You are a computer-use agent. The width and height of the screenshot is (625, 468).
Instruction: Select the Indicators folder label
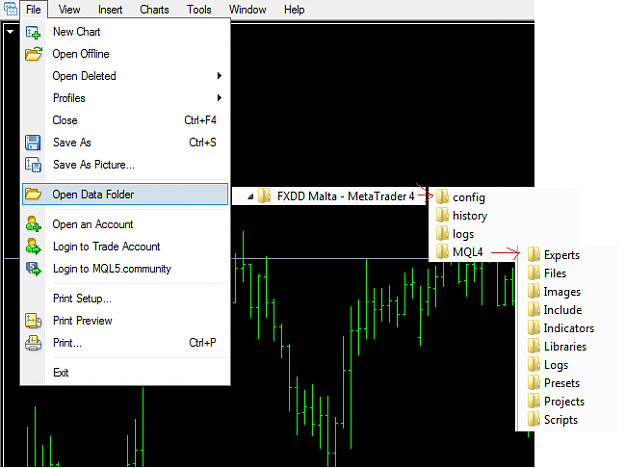pos(569,328)
